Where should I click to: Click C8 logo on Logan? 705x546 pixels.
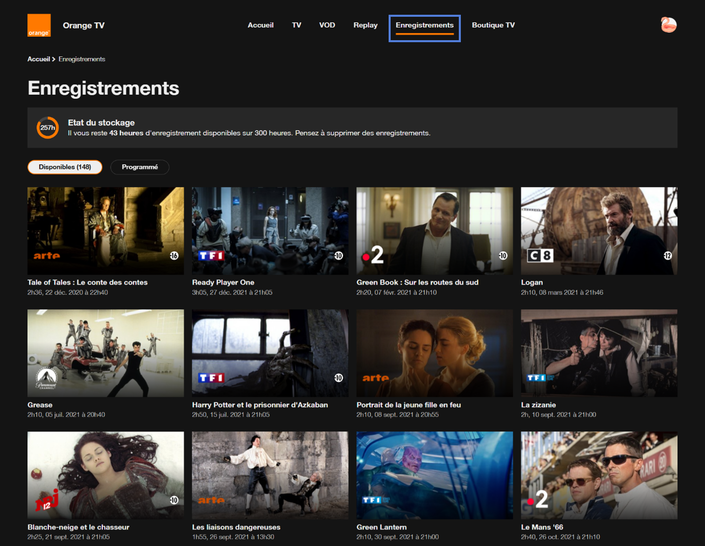point(540,255)
